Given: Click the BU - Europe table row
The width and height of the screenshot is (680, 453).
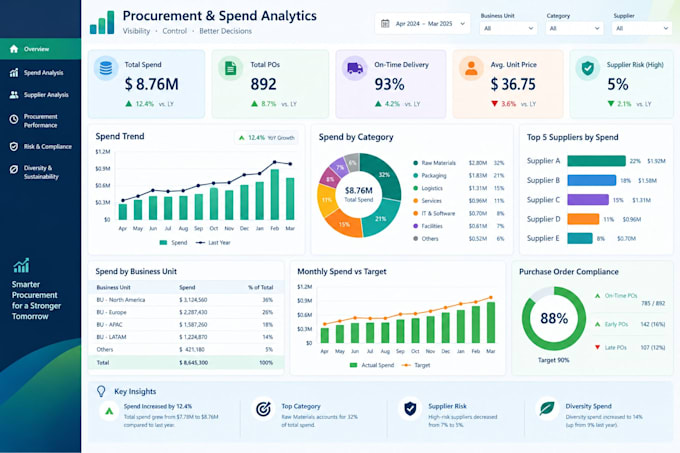Looking at the screenshot, I should click(186, 312).
